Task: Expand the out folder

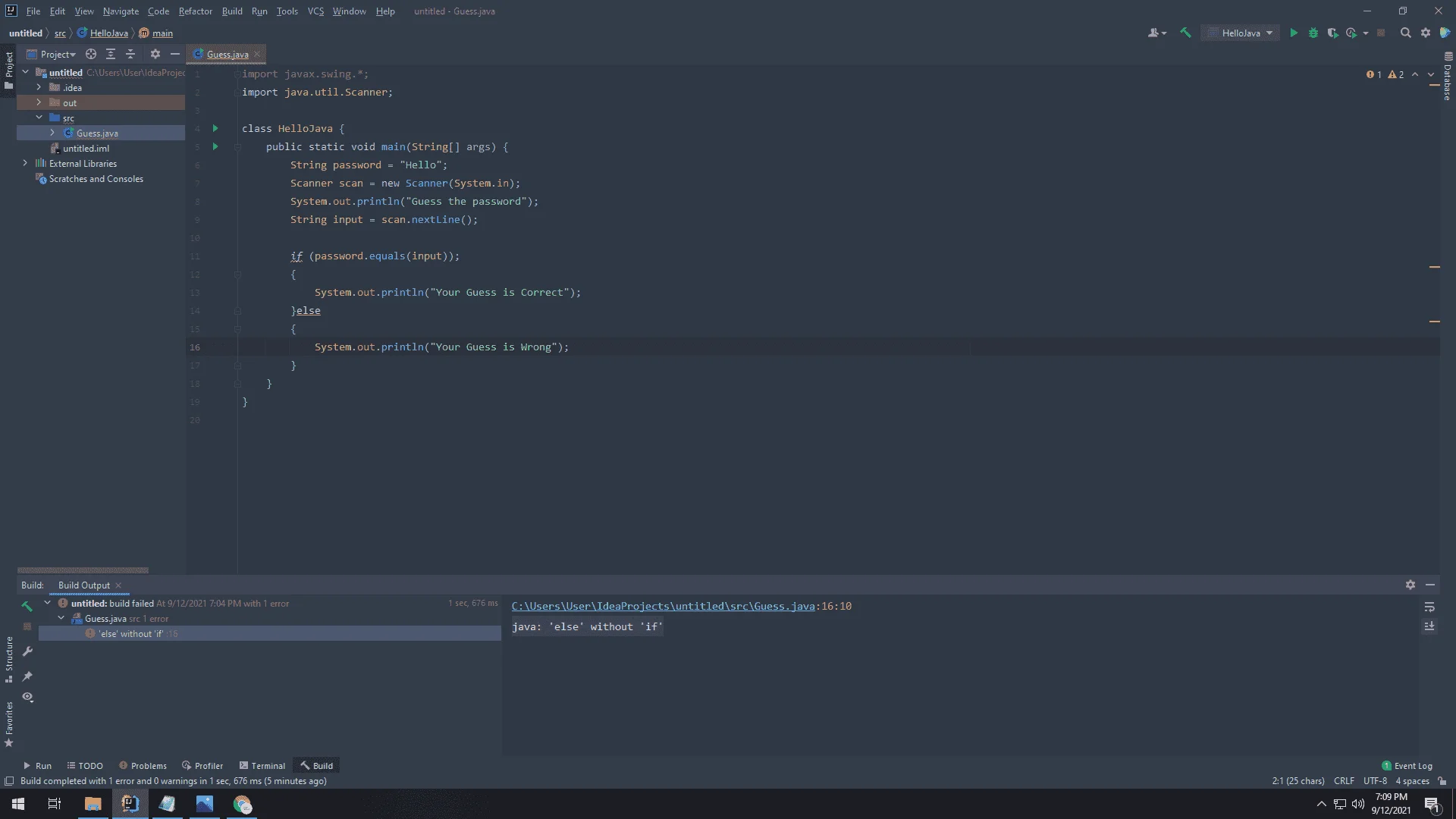Action: click(39, 102)
